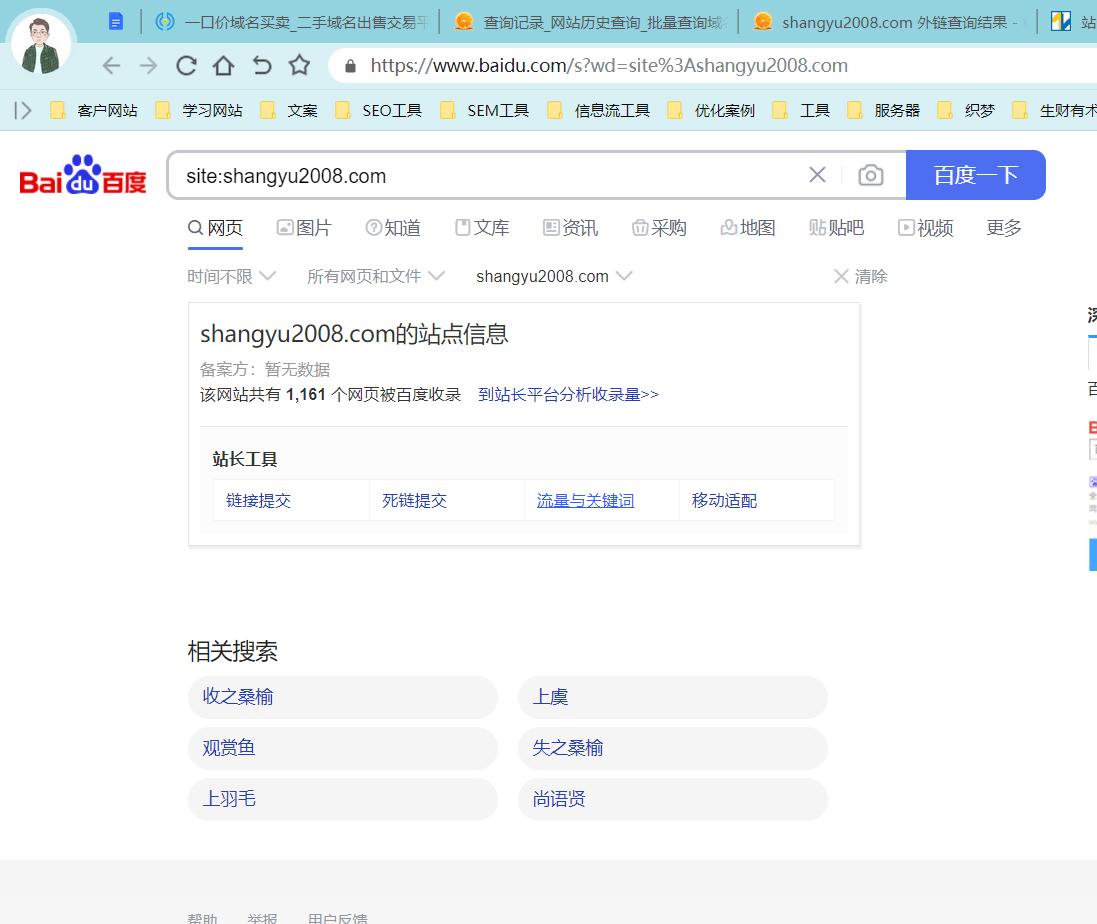Viewport: 1097px width, 924px height.
Task: Click the padlock icon in the address bar
Action: 350,64
